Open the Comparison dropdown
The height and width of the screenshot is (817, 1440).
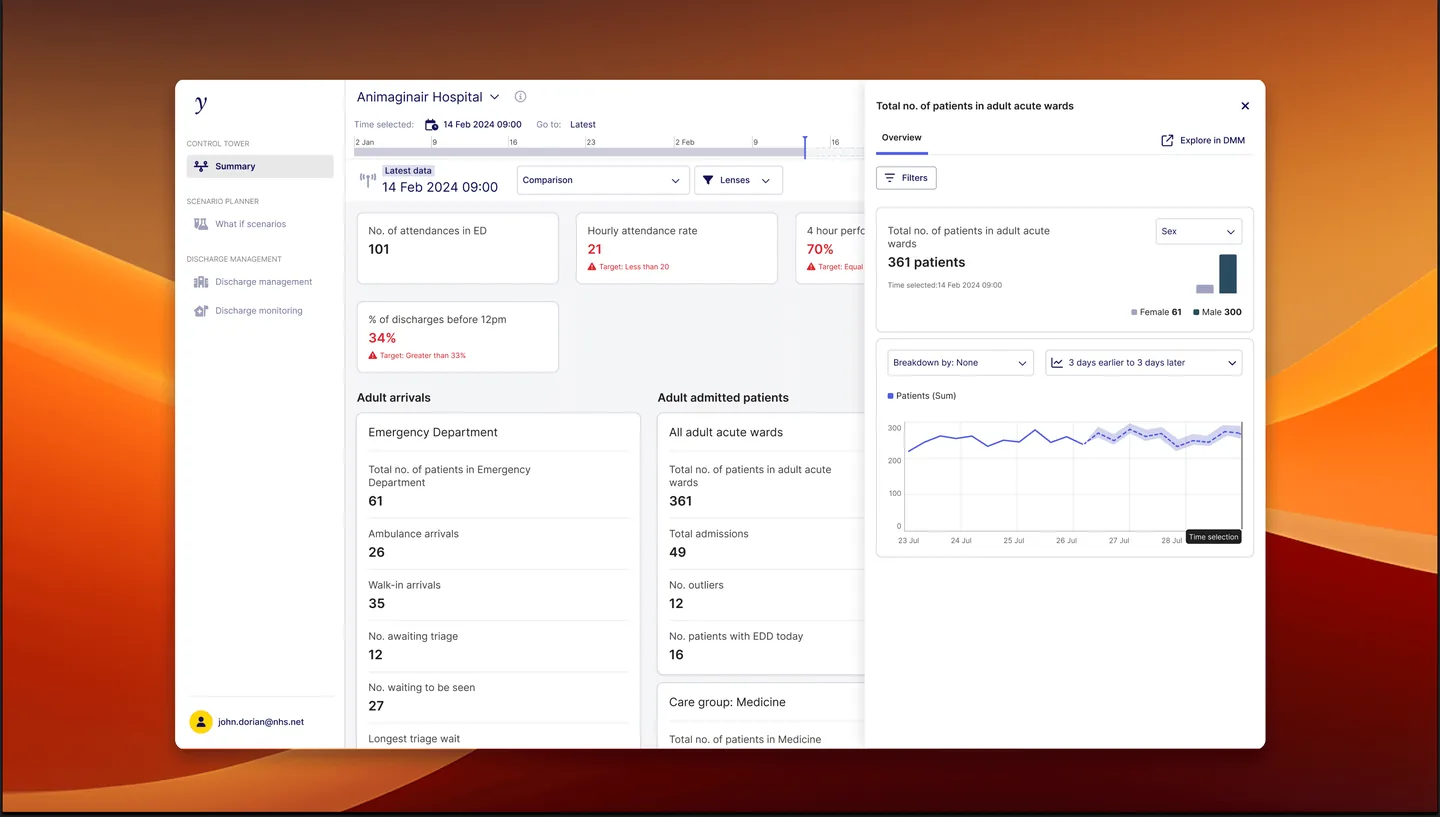coord(603,180)
